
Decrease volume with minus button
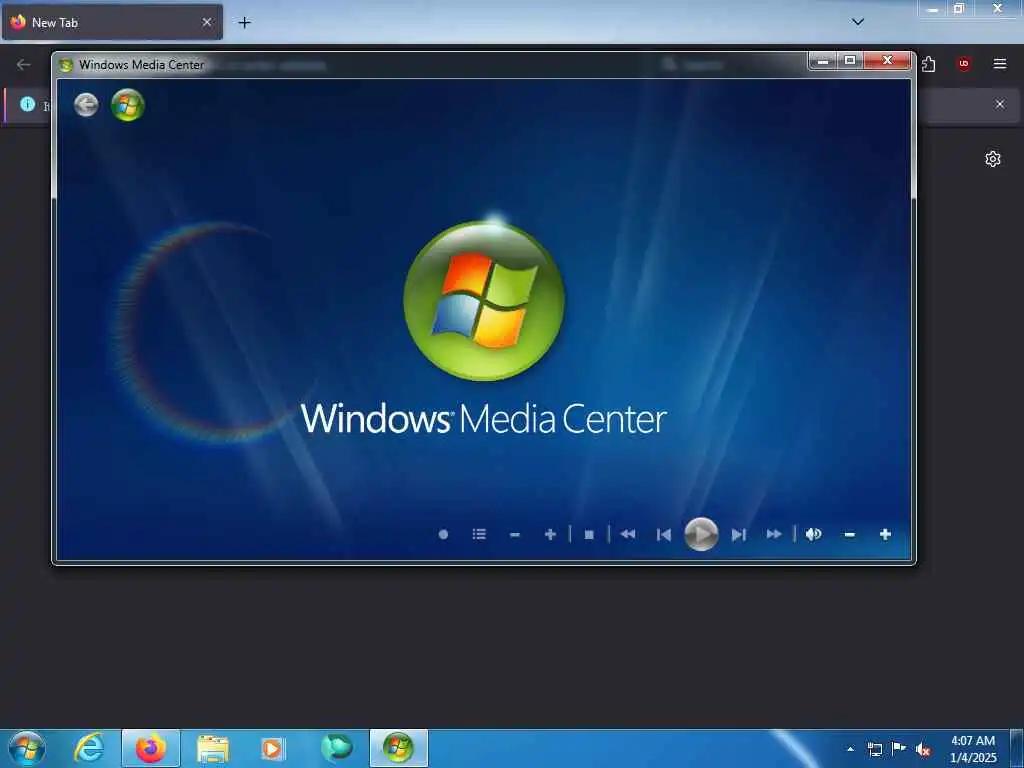point(850,535)
